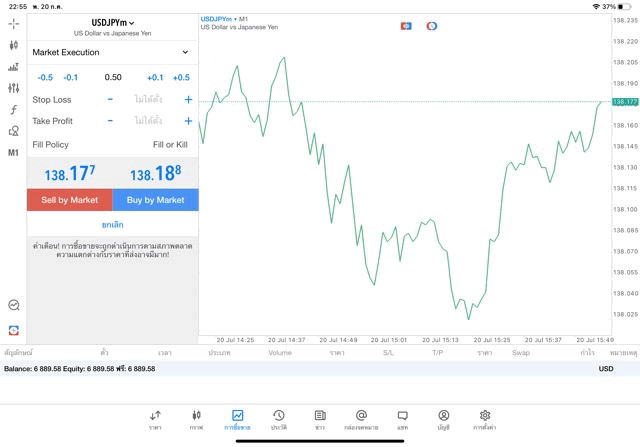
Task: Open the history tab with clock icon
Action: coord(279,420)
